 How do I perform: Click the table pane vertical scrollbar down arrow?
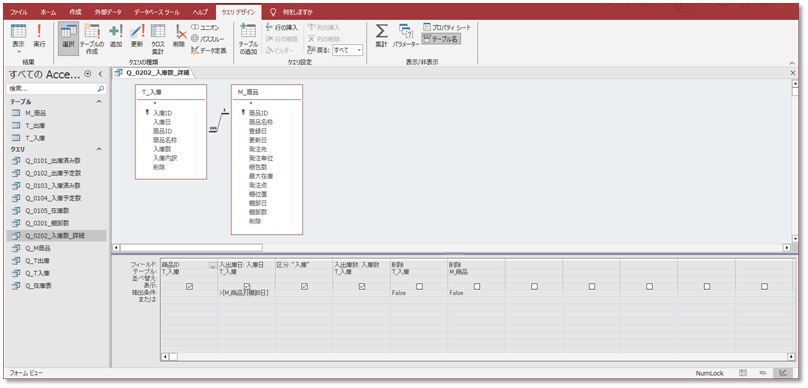click(795, 240)
